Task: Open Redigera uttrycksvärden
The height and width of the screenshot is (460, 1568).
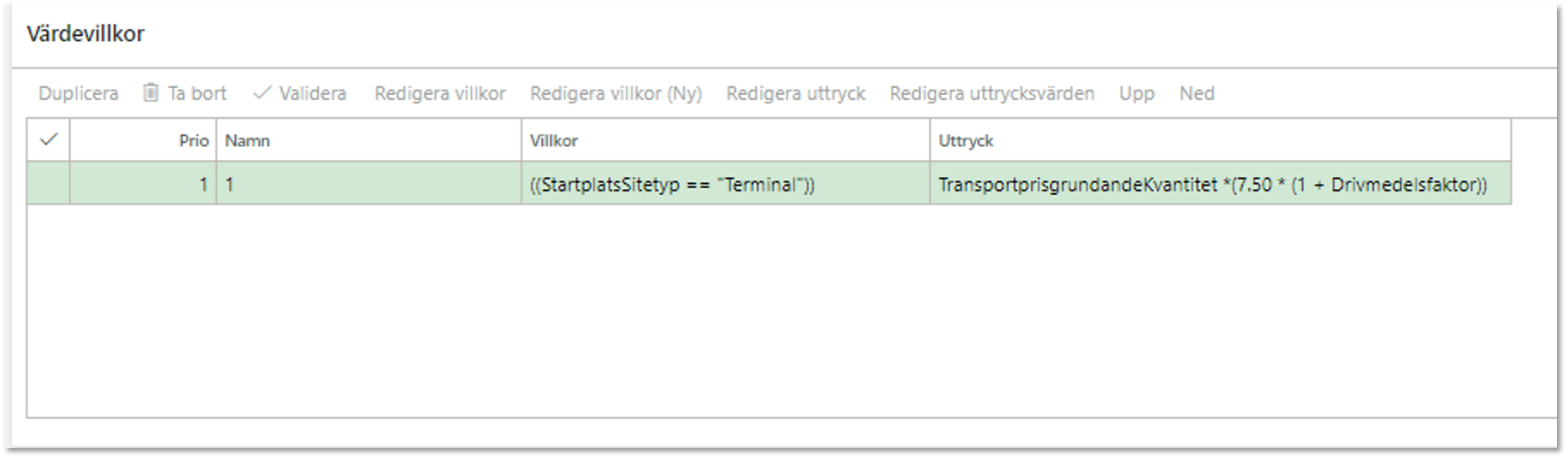Action: (x=992, y=93)
